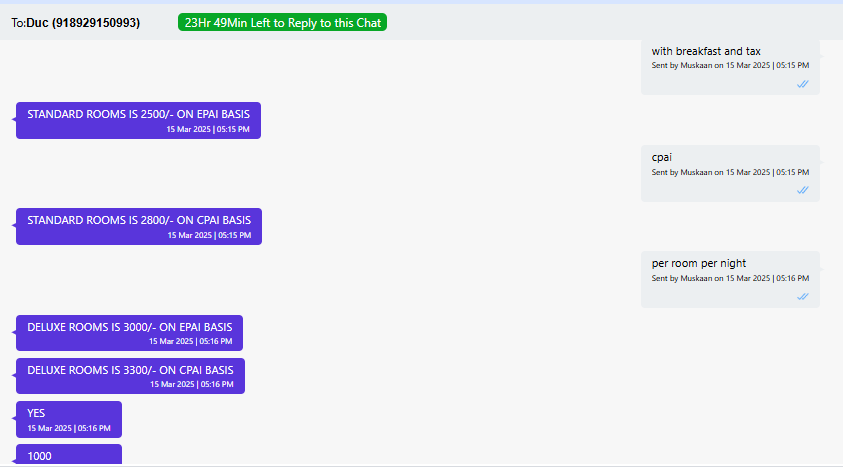The height and width of the screenshot is (468, 843).
Task: Click timestamp under 'STANDARD ROOMS IS 2500' message
Action: point(208,129)
